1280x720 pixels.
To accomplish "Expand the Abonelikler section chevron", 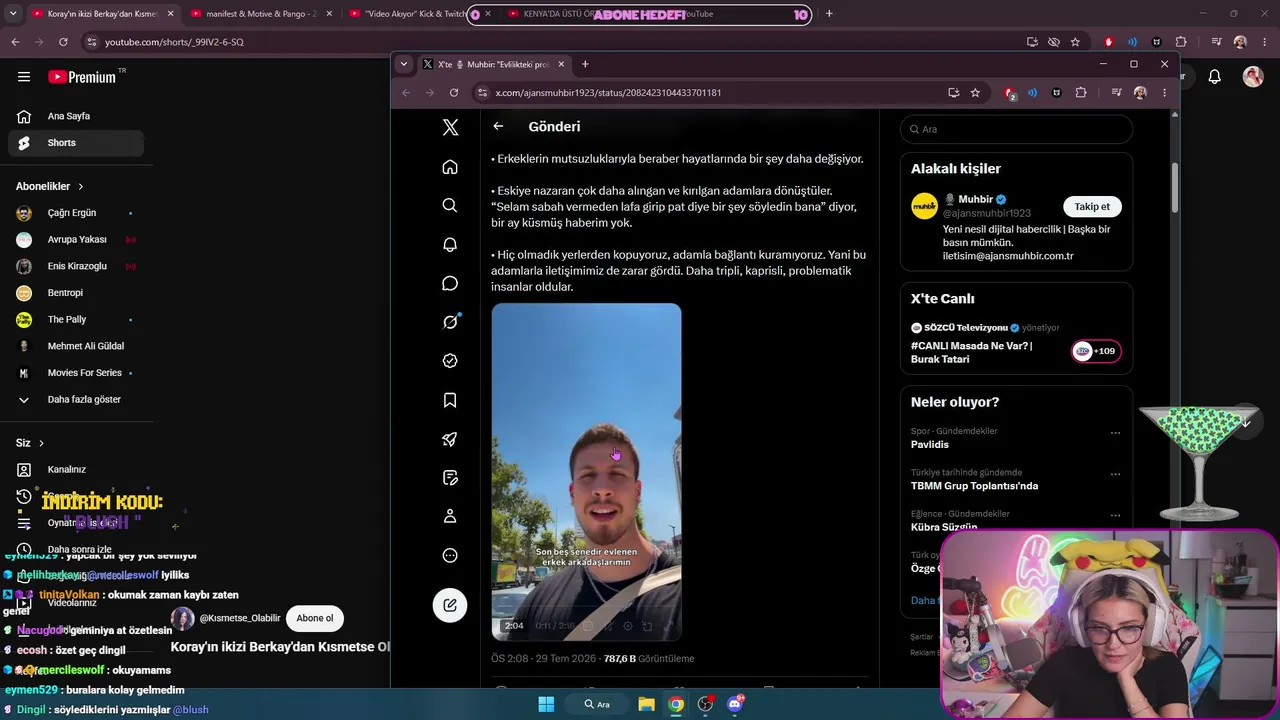I will [81, 186].
